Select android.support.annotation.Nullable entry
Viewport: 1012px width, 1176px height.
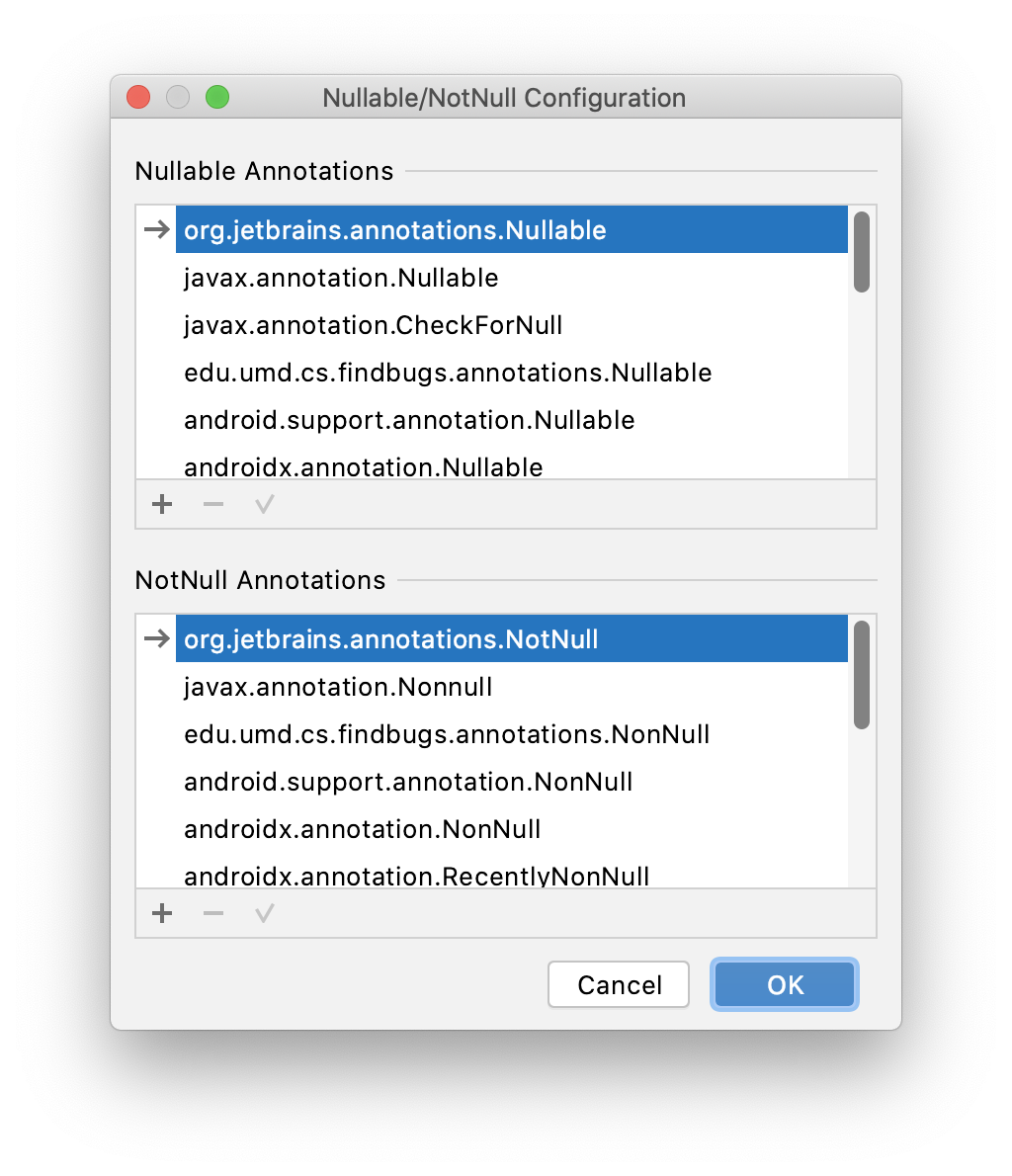pyautogui.click(x=512, y=419)
